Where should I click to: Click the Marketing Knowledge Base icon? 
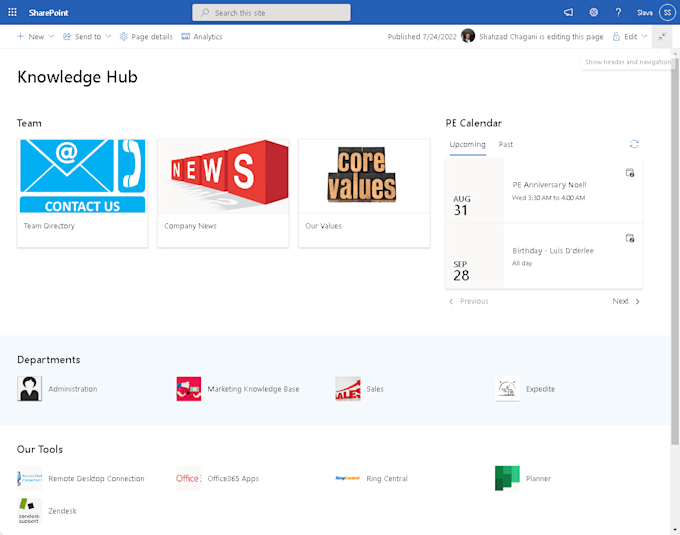tap(189, 389)
